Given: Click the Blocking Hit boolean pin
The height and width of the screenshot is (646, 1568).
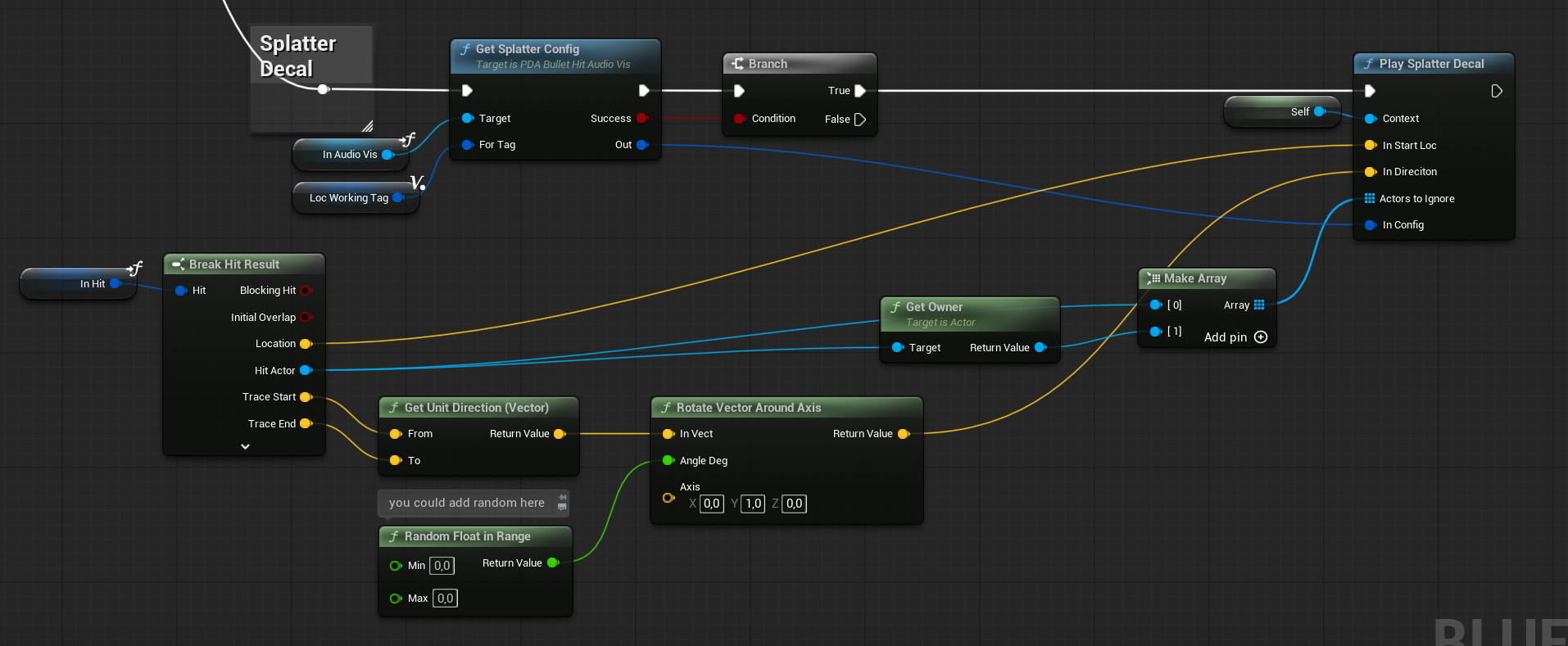Looking at the screenshot, I should tap(306, 291).
